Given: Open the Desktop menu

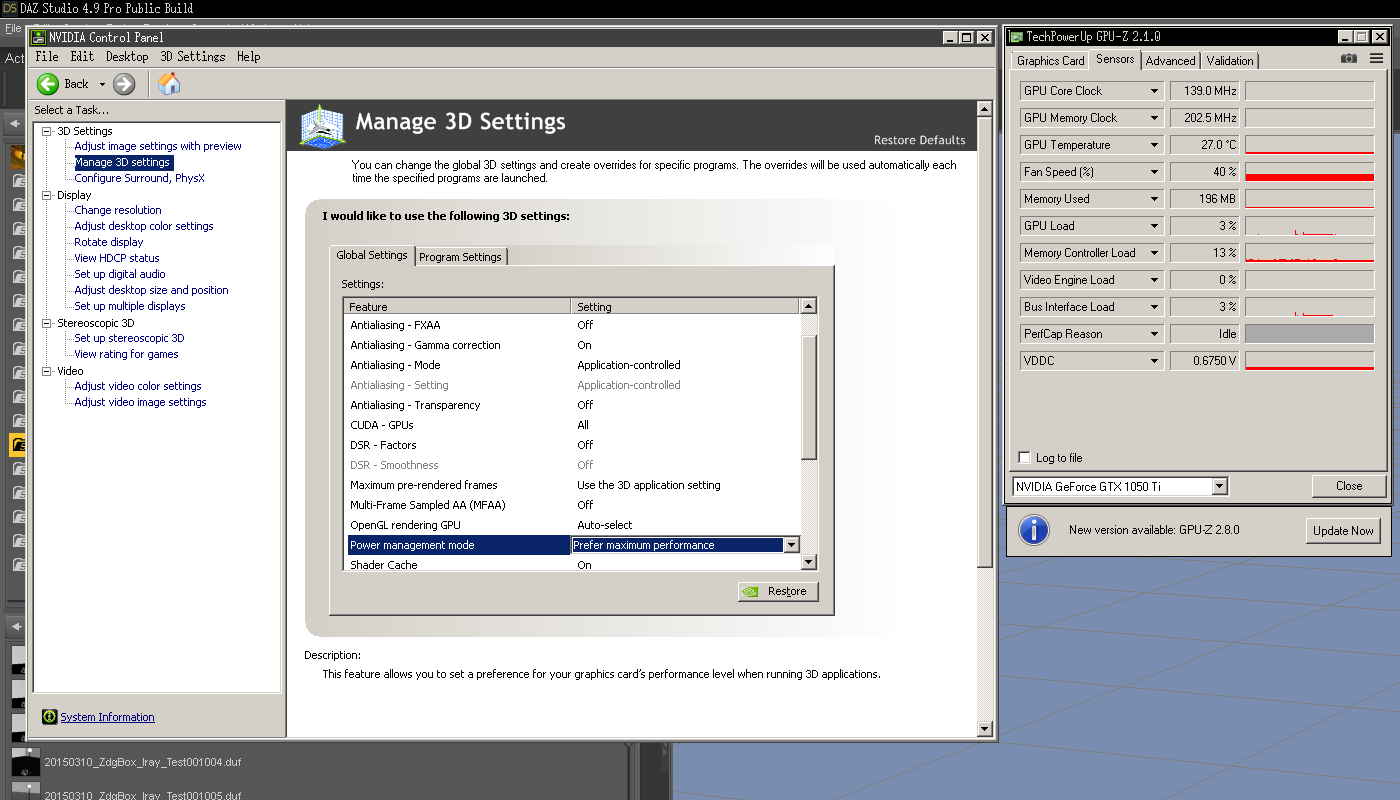Looking at the screenshot, I should point(127,57).
